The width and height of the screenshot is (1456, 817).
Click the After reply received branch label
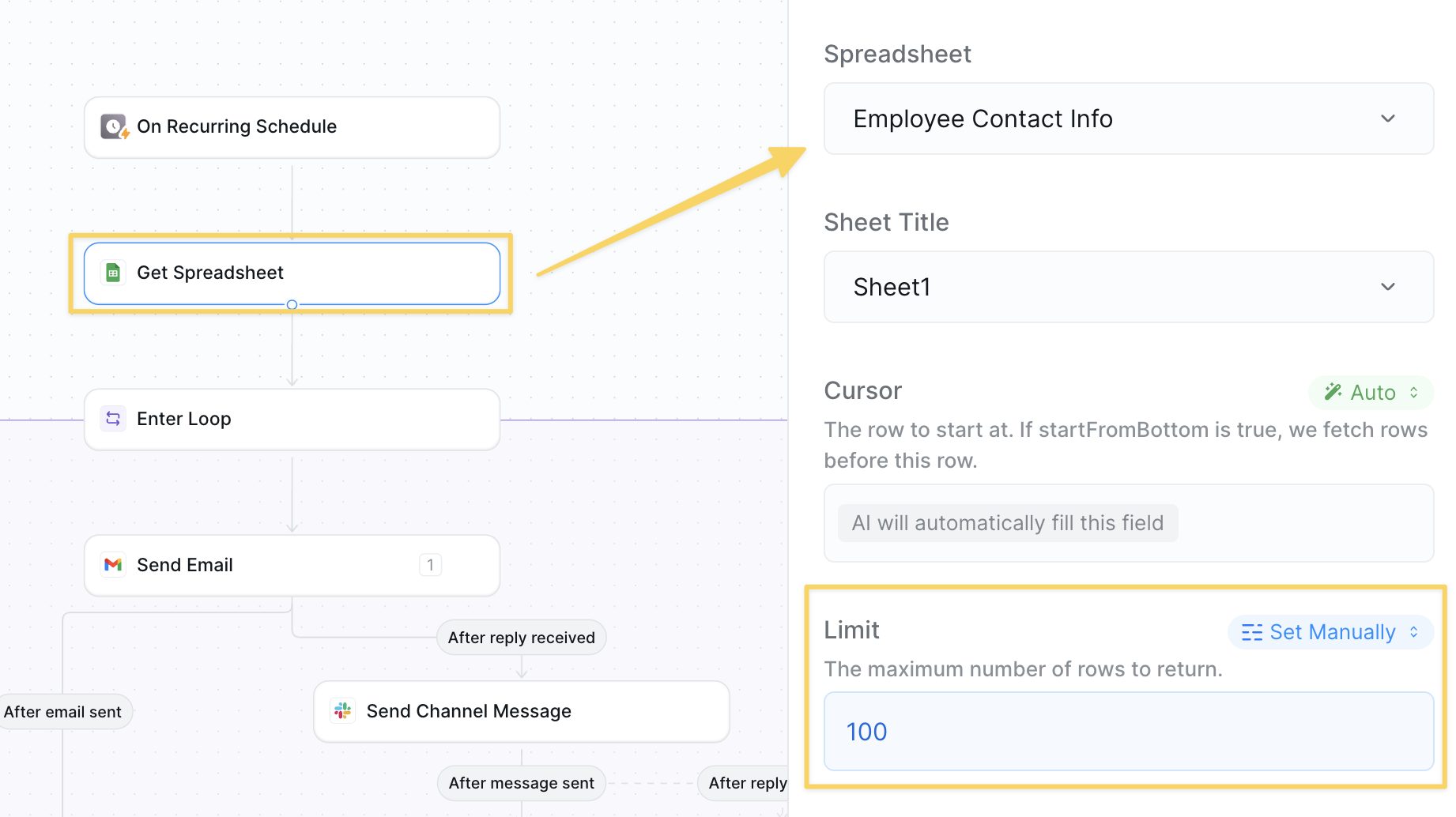tap(521, 638)
